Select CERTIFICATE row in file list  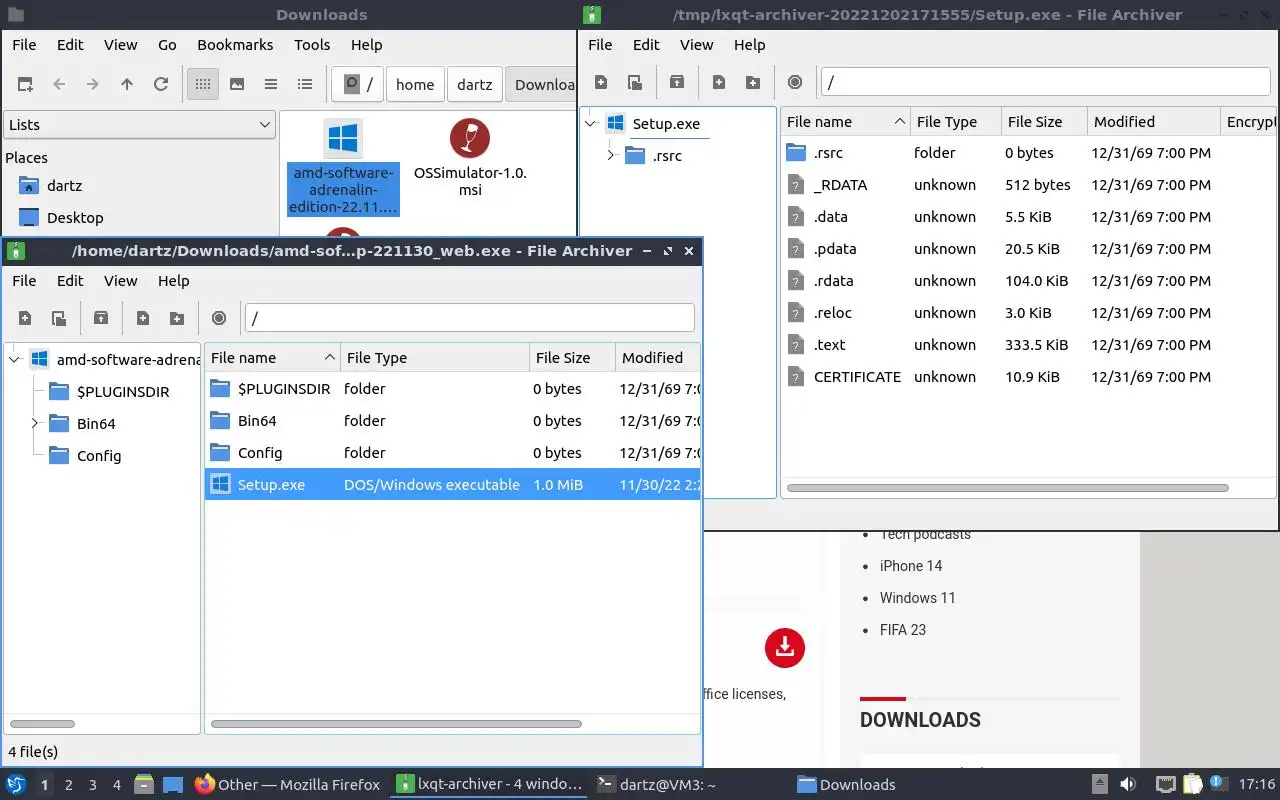coord(1028,377)
